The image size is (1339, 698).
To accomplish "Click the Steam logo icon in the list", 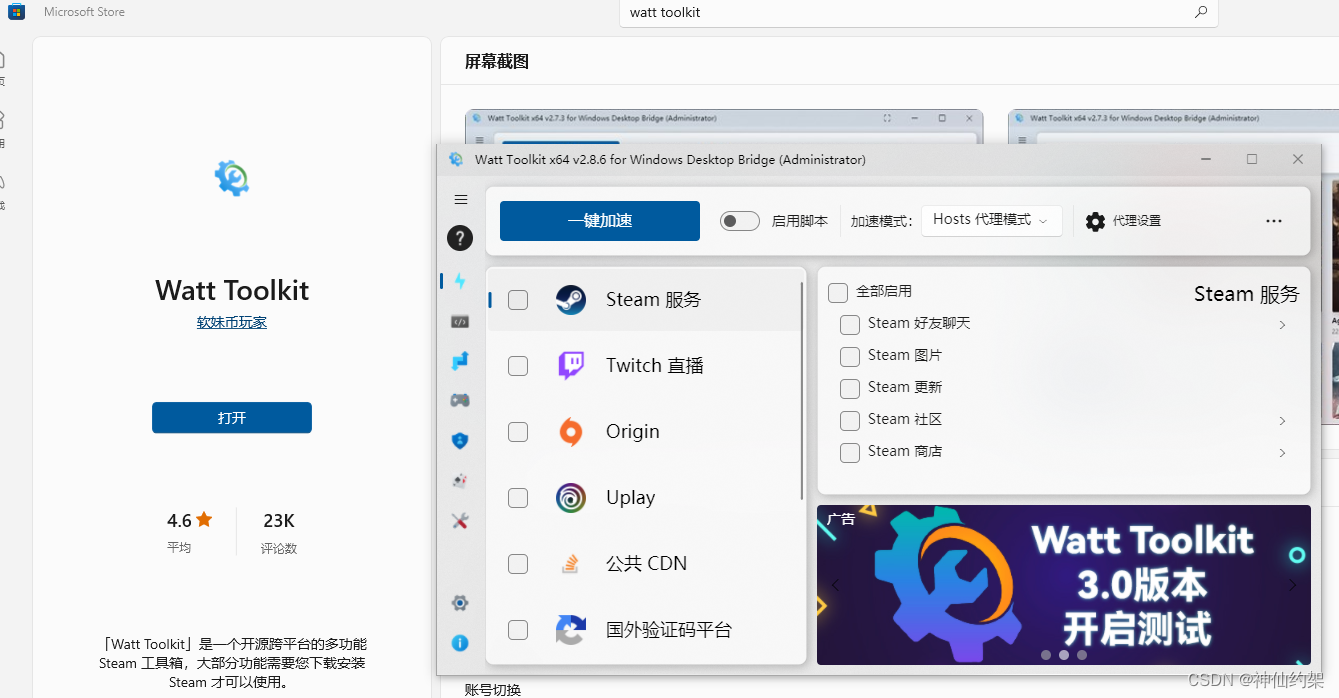I will click(x=571, y=300).
